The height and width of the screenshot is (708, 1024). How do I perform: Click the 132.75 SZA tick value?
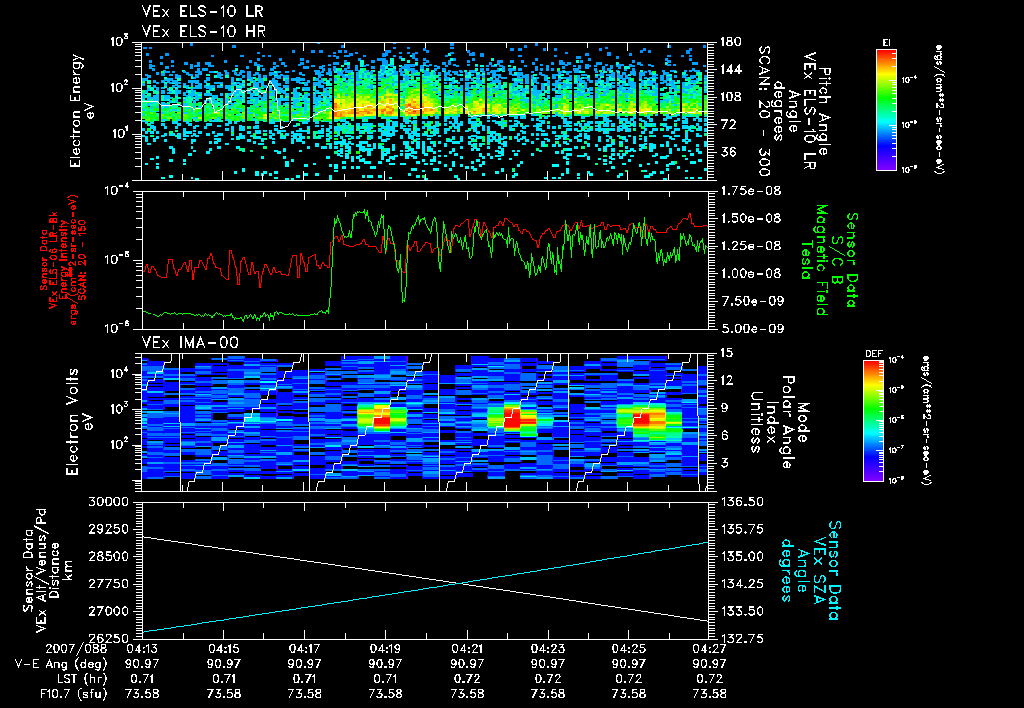(x=742, y=638)
